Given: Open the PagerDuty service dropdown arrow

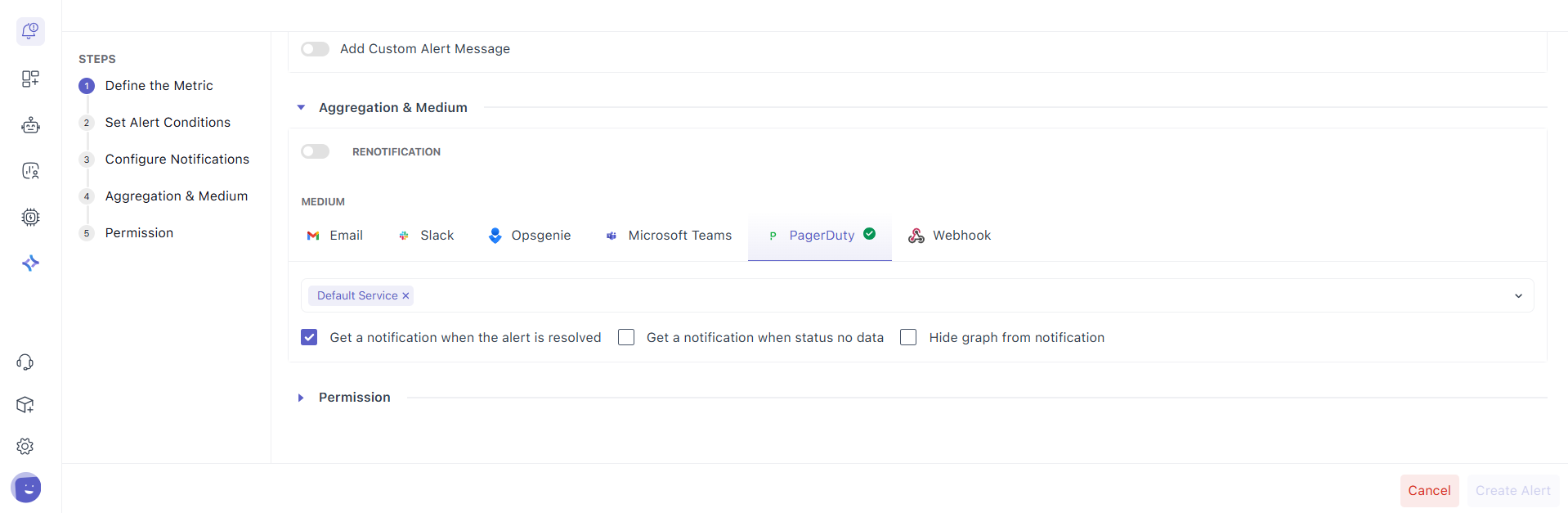Looking at the screenshot, I should tap(1518, 296).
